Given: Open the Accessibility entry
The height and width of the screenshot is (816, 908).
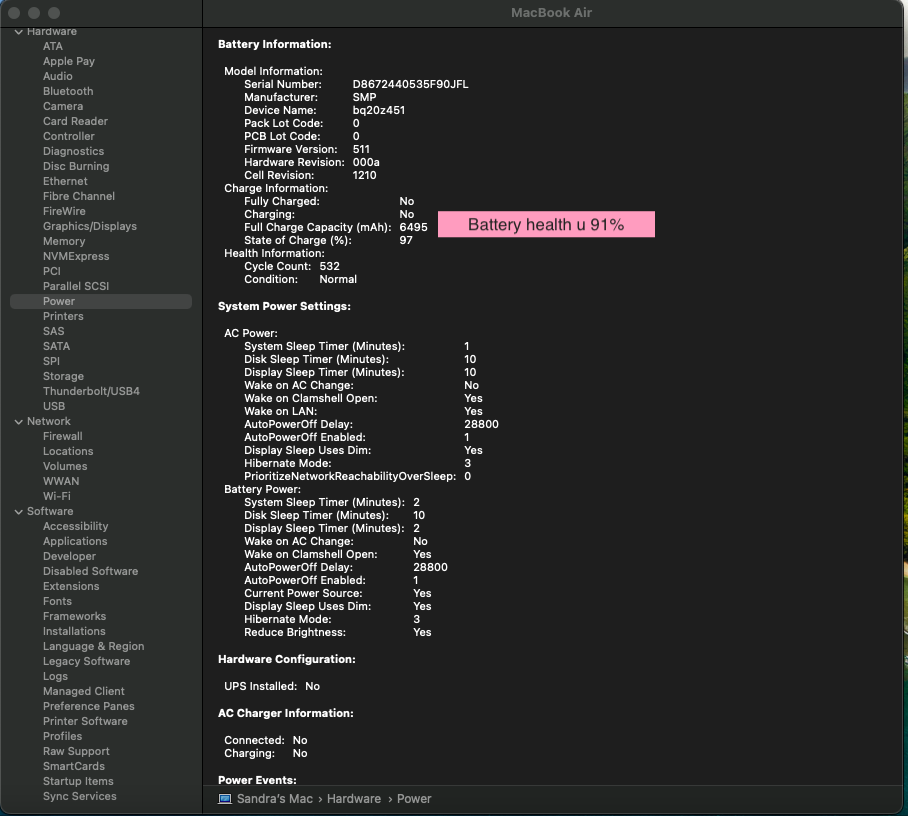Looking at the screenshot, I should (x=75, y=526).
